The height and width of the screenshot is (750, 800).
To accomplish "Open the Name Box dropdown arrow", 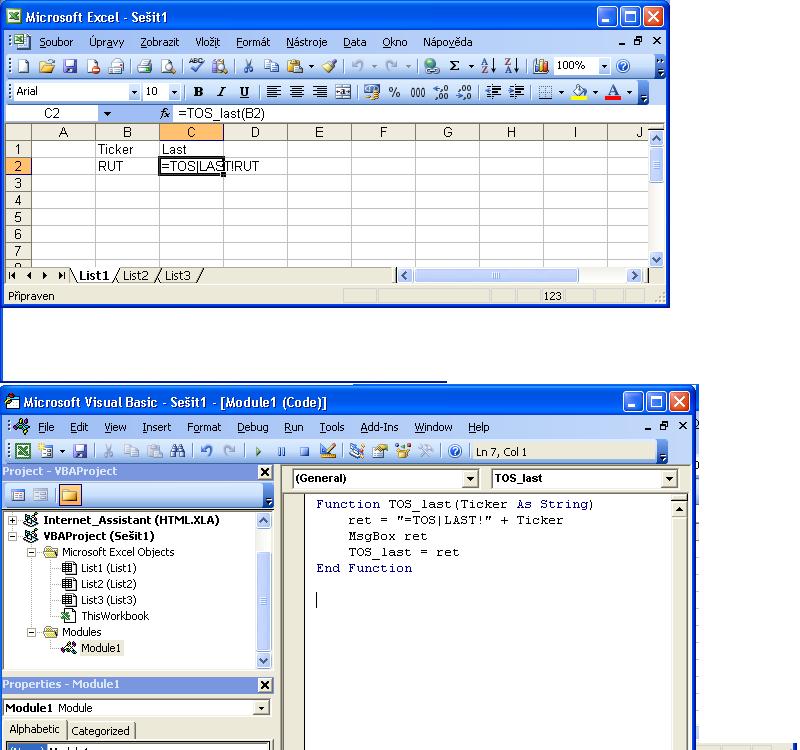I will [x=107, y=114].
